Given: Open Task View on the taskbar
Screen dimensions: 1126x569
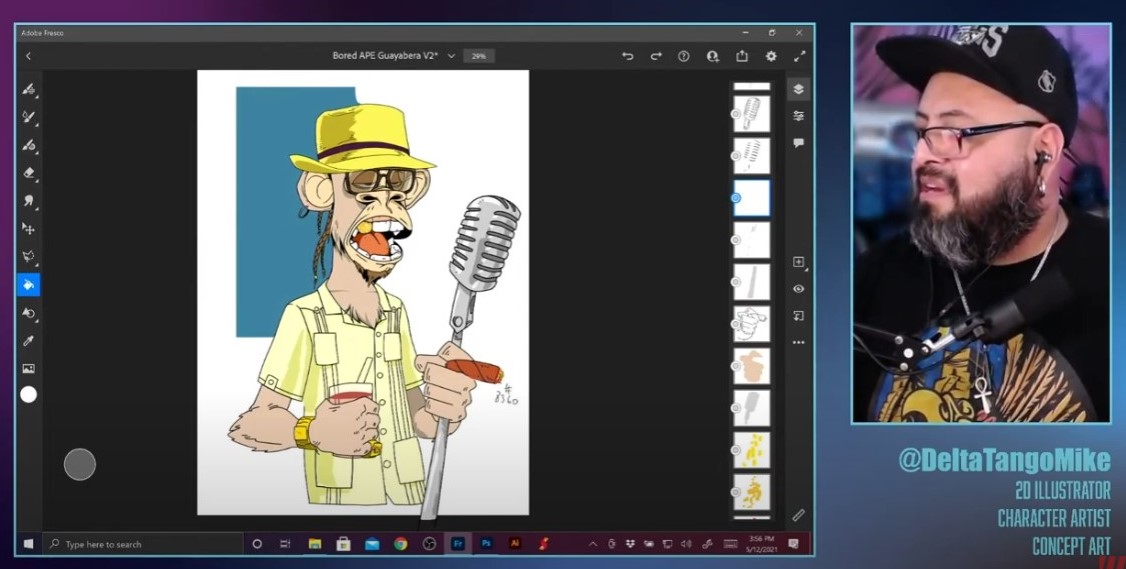Looking at the screenshot, I should tap(285, 544).
